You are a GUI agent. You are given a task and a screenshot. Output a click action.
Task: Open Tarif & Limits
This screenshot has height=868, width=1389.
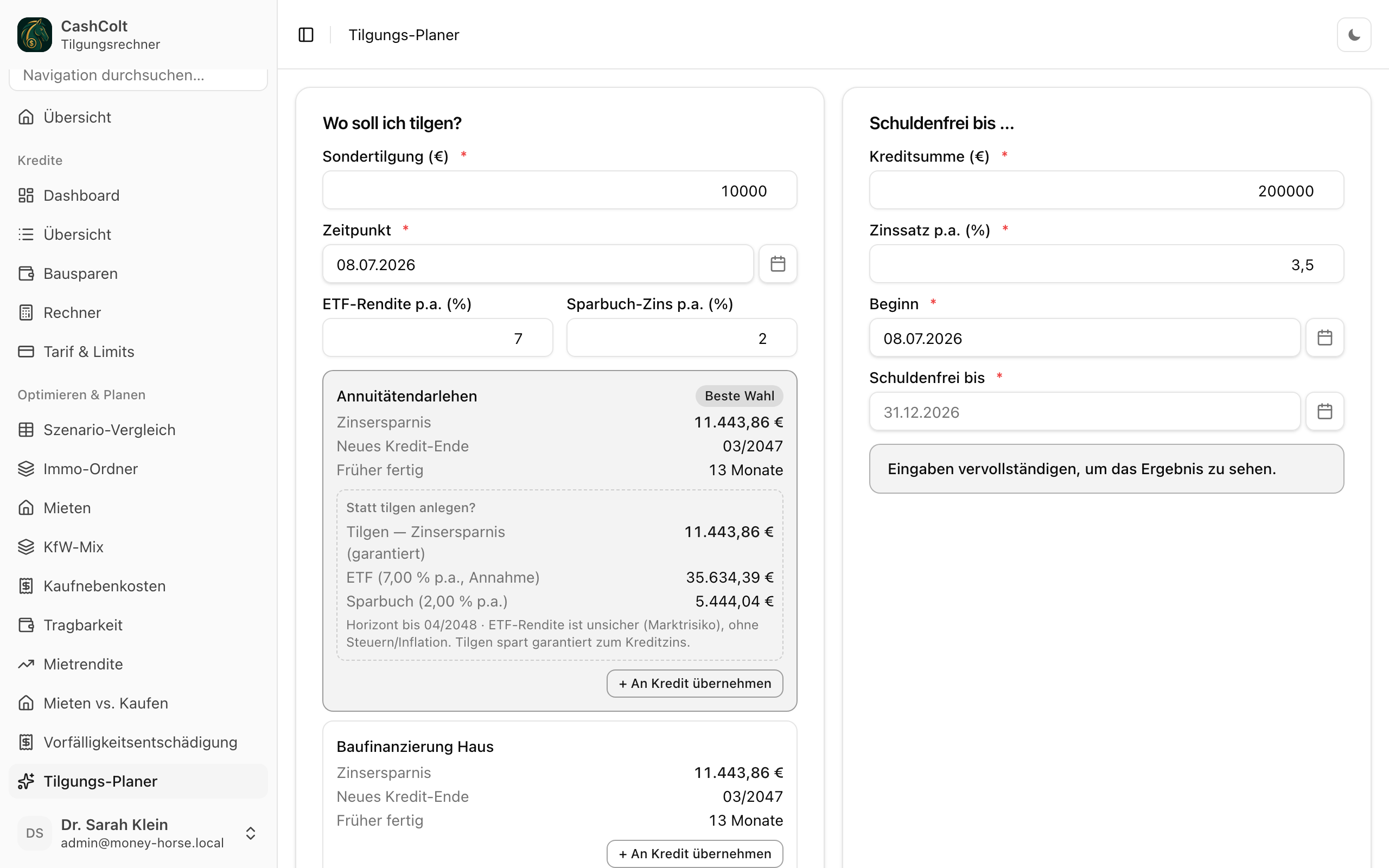point(138,352)
